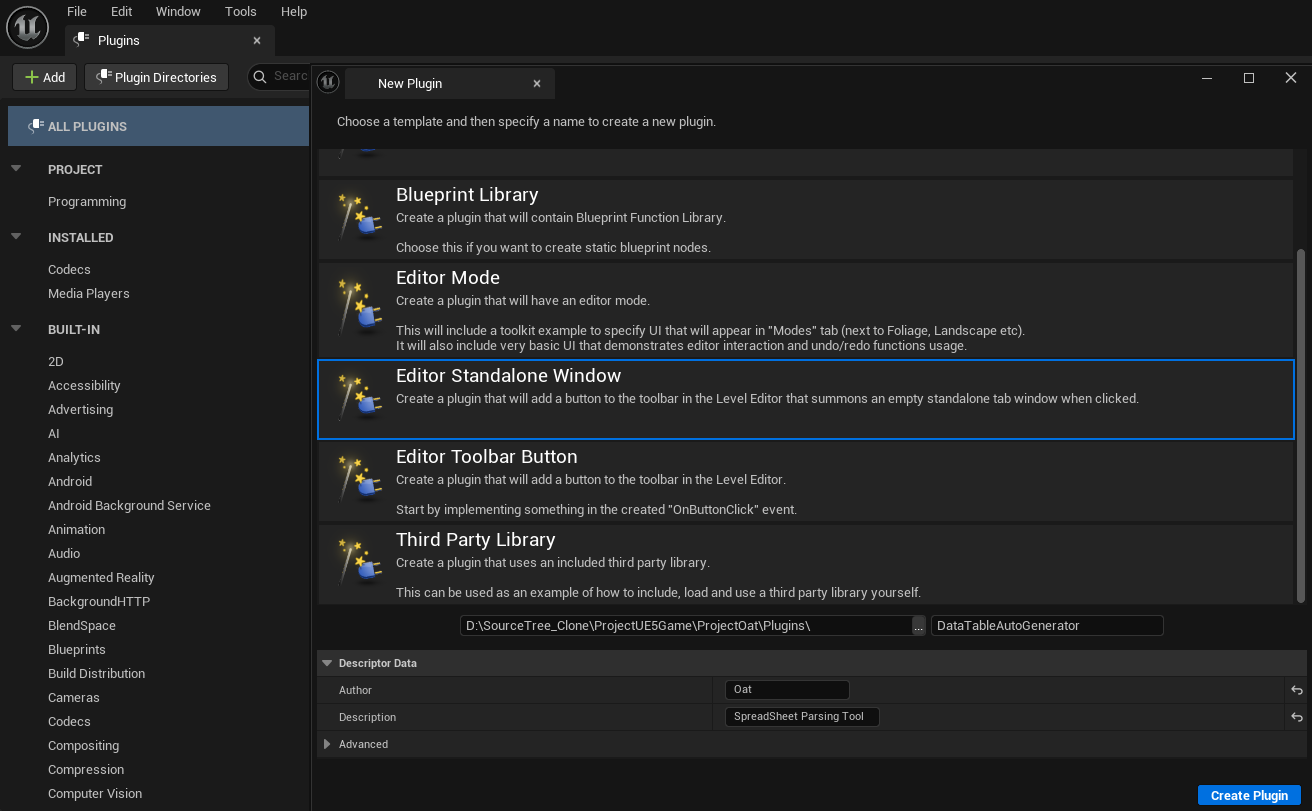Viewport: 1312px width, 811px height.
Task: Select Media Players category
Action: 89,293
